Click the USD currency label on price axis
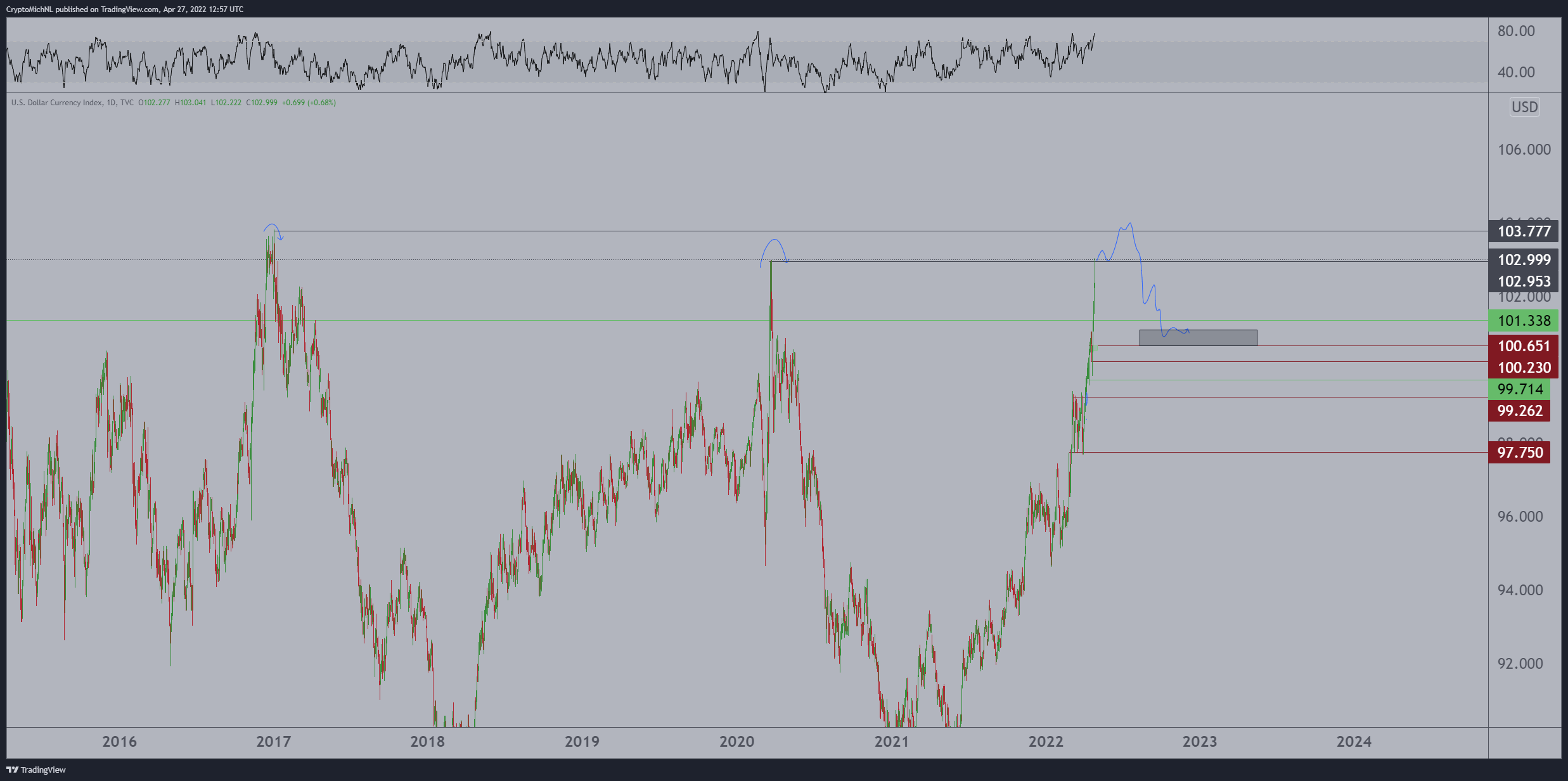The width and height of the screenshot is (1568, 781). pyautogui.click(x=1524, y=107)
